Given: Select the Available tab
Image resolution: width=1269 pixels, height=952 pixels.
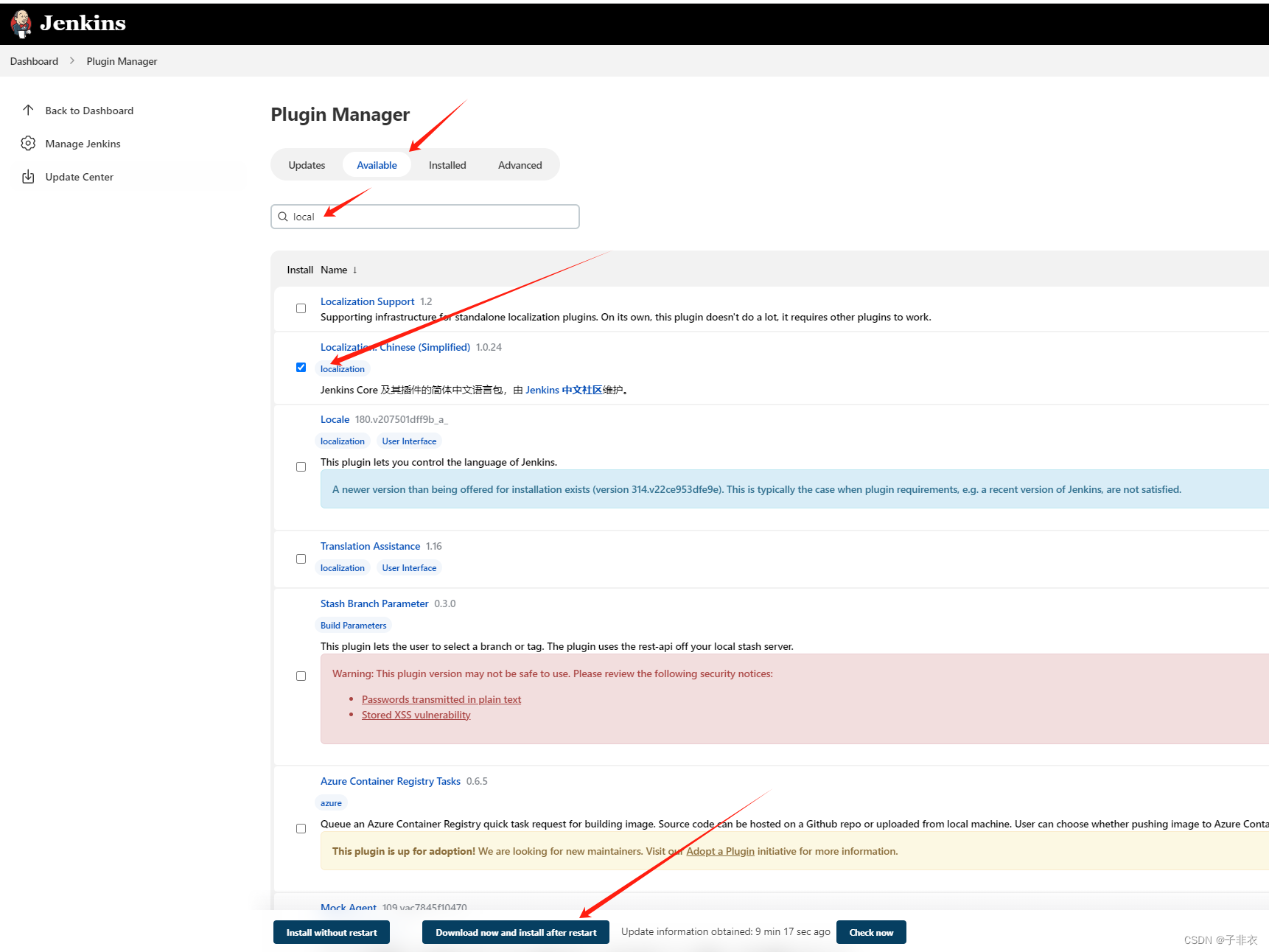Looking at the screenshot, I should 377,165.
